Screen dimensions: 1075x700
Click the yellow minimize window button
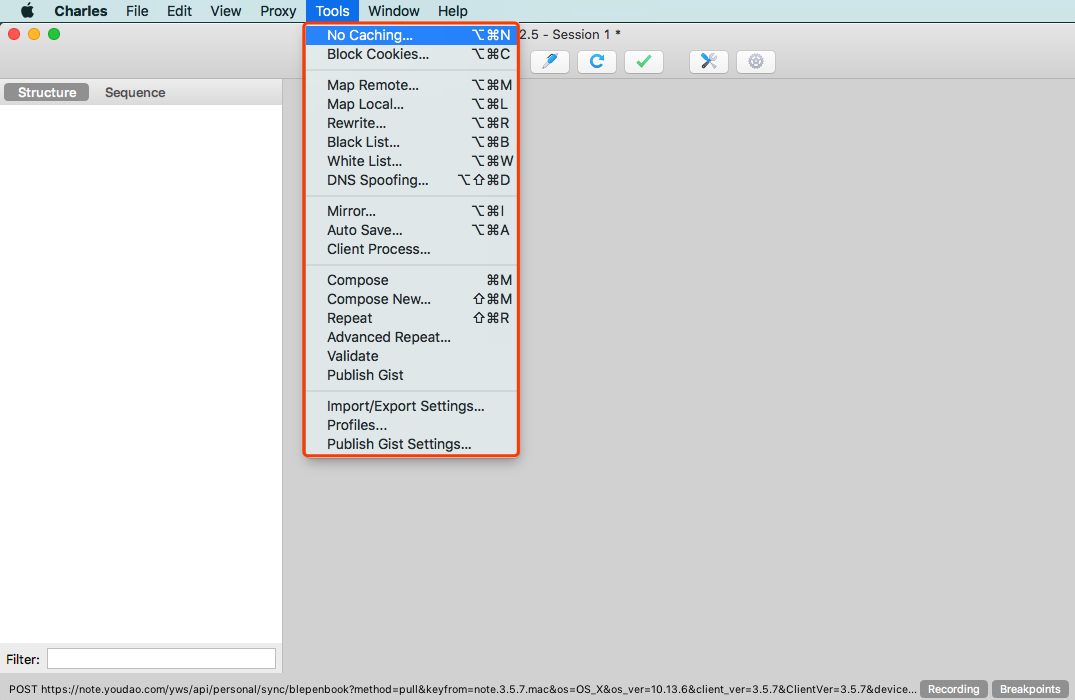(x=34, y=34)
